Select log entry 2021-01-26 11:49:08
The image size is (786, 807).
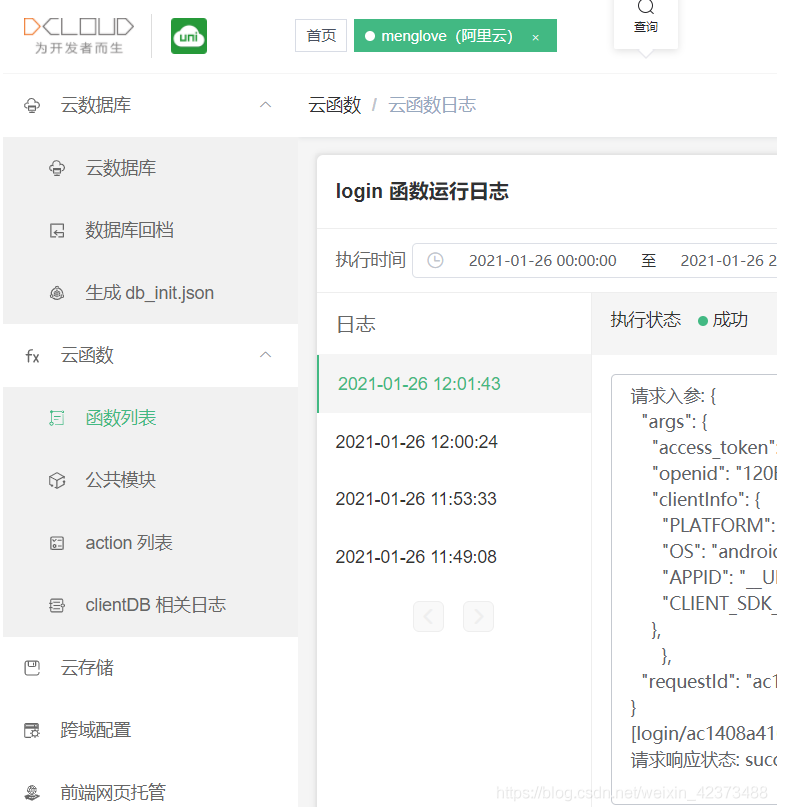416,557
